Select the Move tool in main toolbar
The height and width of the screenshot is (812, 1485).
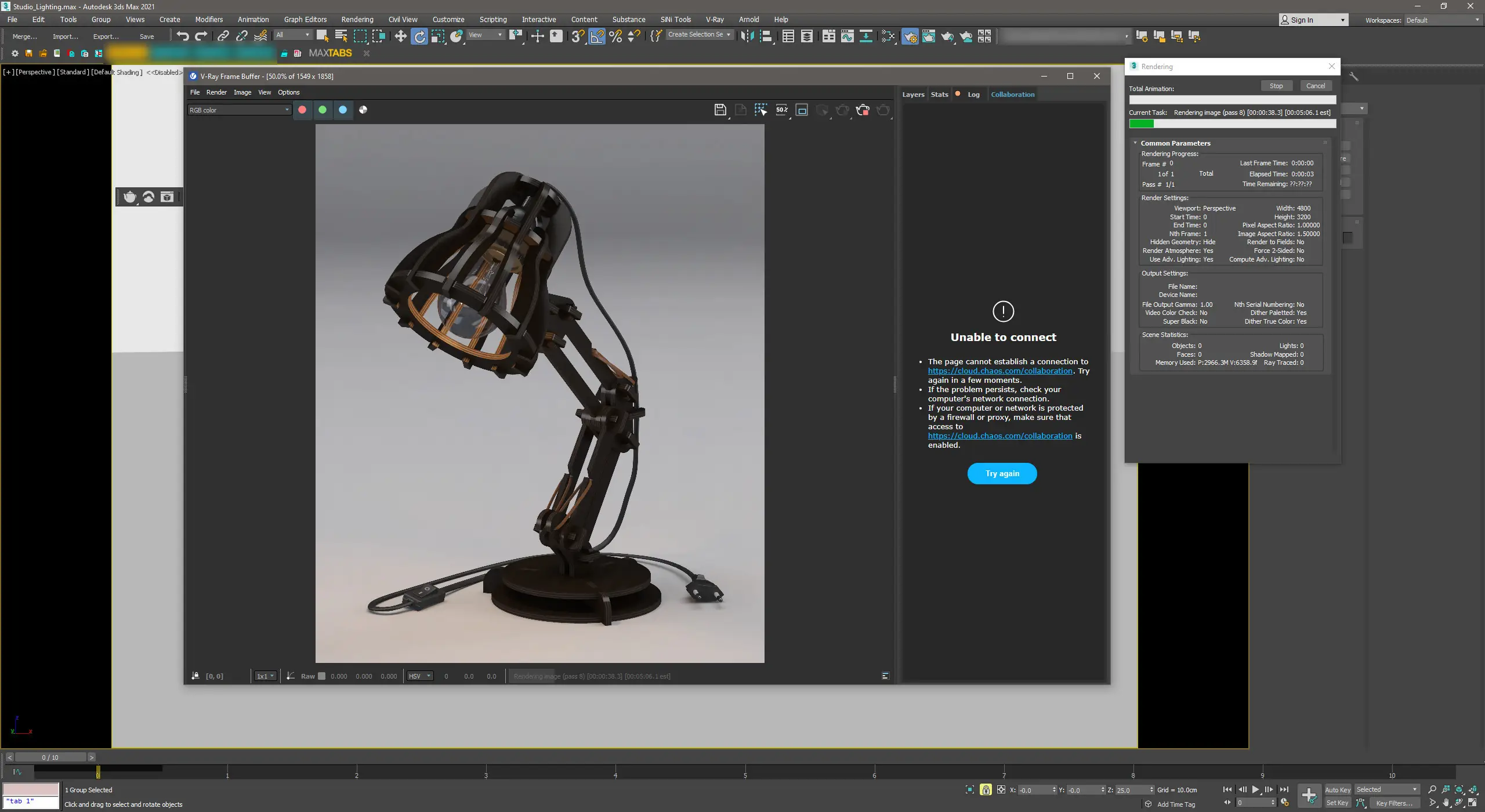point(400,37)
